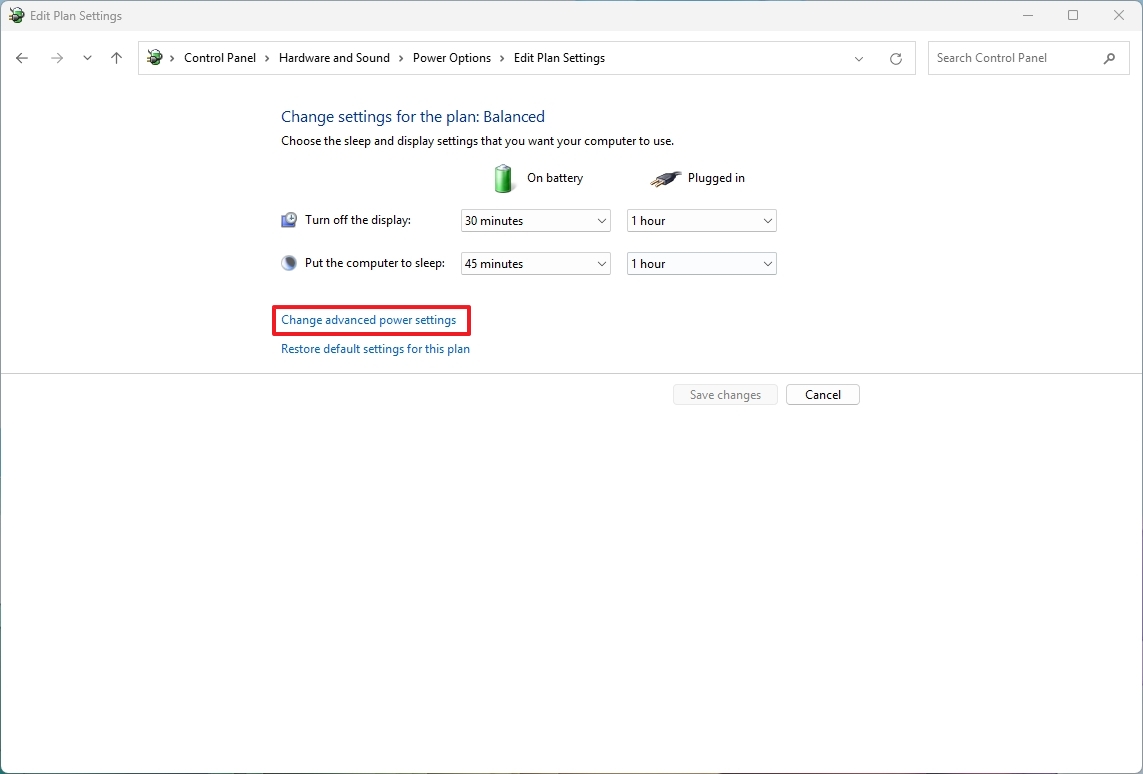Viewport: 1143px width, 774px height.
Task: Click the 'Put the computer to sleep:' label
Action: pyautogui.click(x=375, y=263)
